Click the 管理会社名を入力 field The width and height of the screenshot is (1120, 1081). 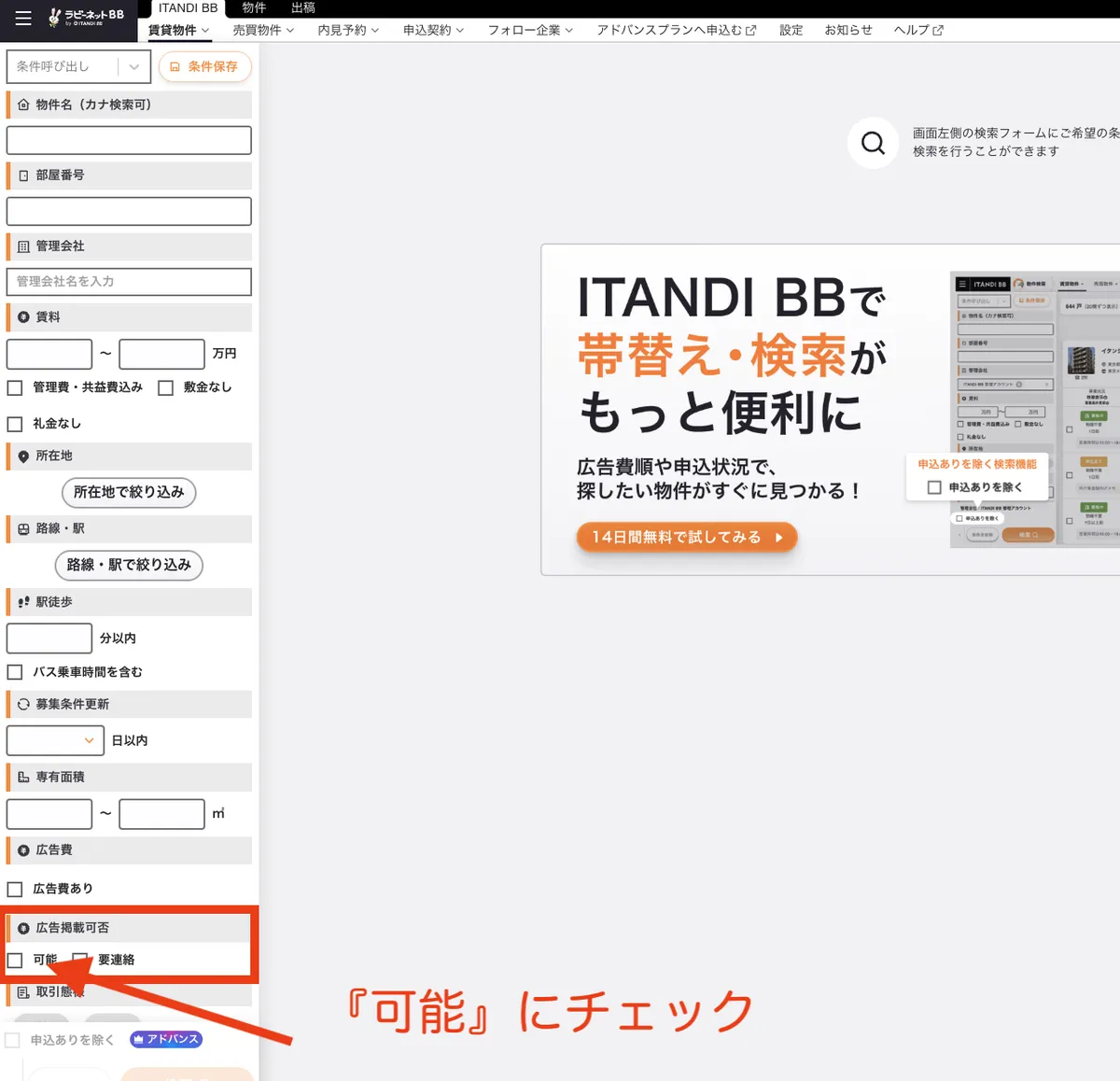[x=129, y=282]
